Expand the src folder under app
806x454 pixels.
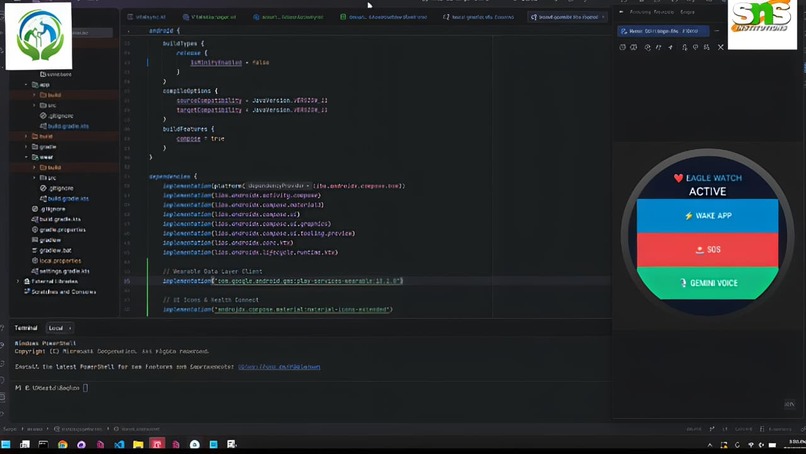pyautogui.click(x=34, y=105)
